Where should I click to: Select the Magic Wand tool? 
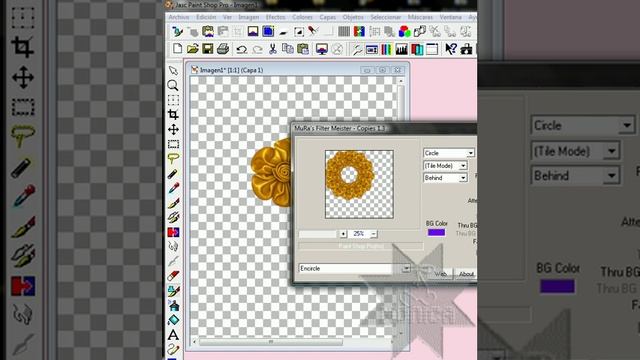(x=173, y=173)
